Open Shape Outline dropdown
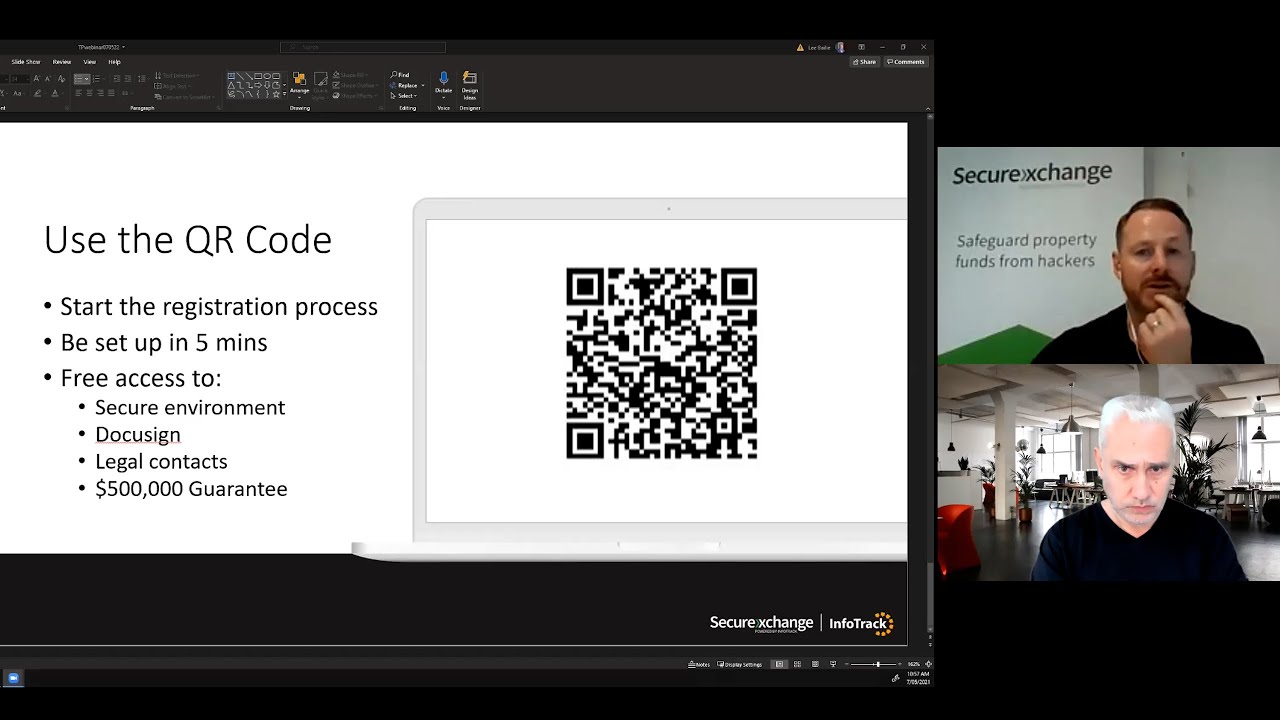 [x=354, y=85]
